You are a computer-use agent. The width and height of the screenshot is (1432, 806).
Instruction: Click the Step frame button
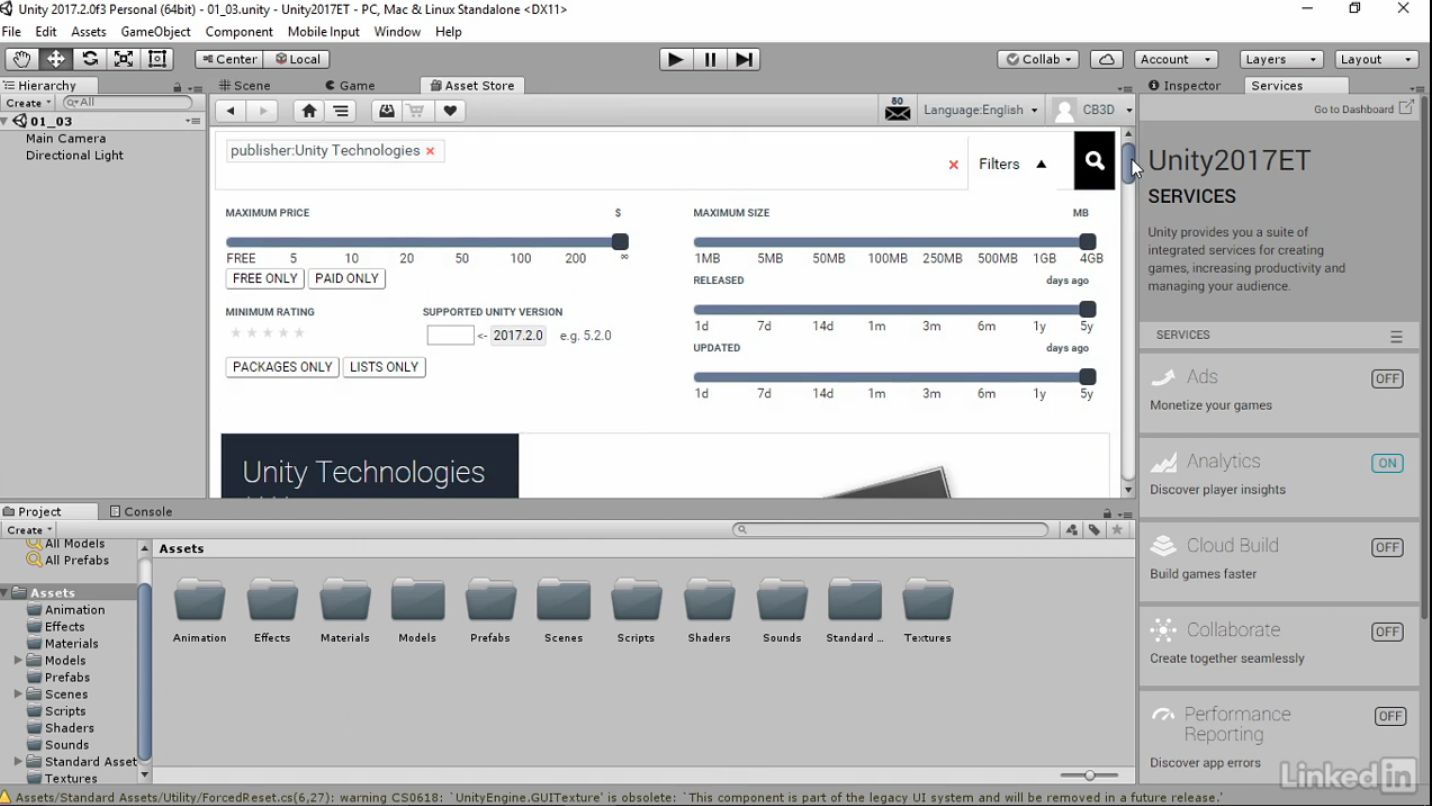click(744, 59)
